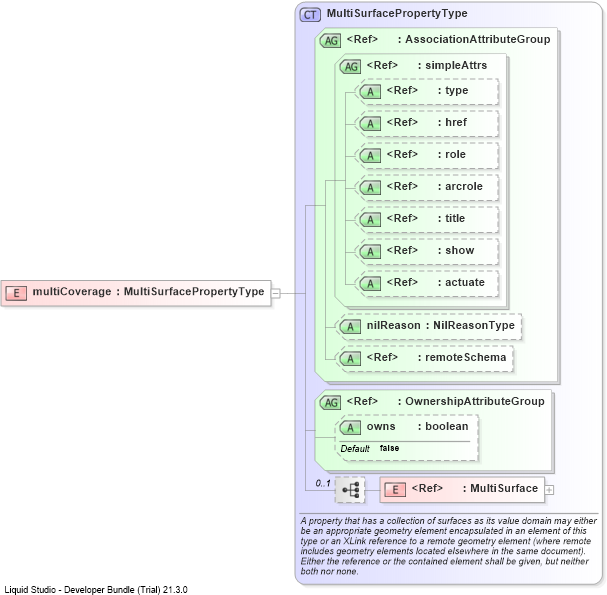The image size is (607, 595).
Task: Select the arcrole attribute reference
Action: pyautogui.click(x=427, y=187)
